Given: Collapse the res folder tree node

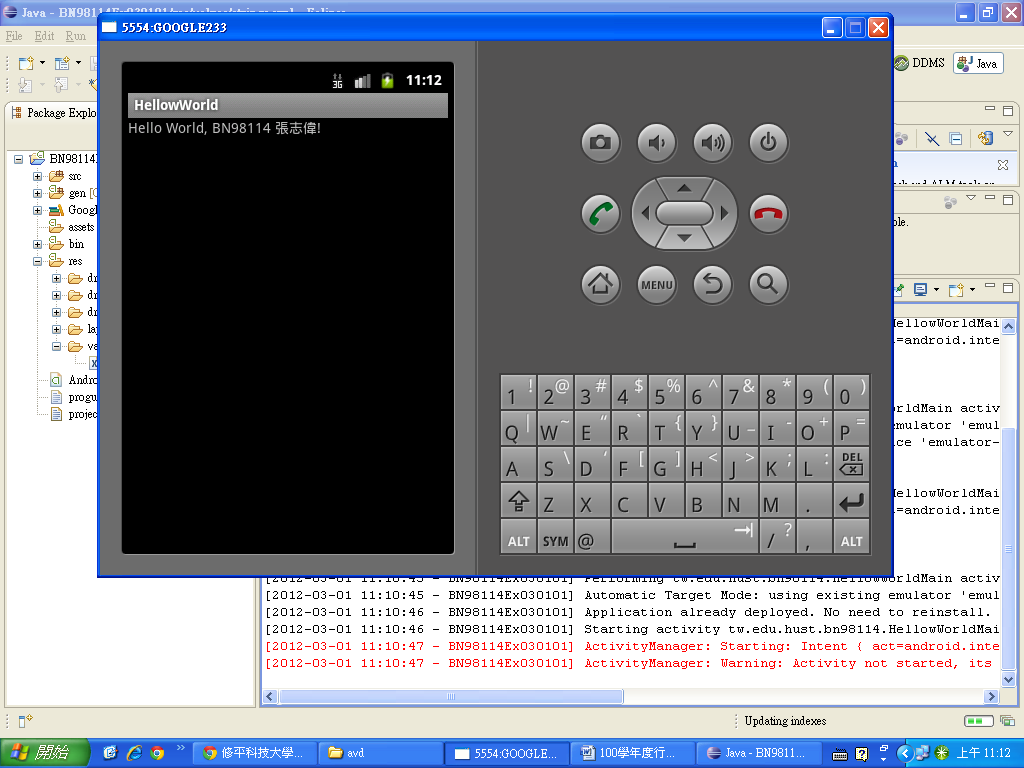Looking at the screenshot, I should coord(38,261).
